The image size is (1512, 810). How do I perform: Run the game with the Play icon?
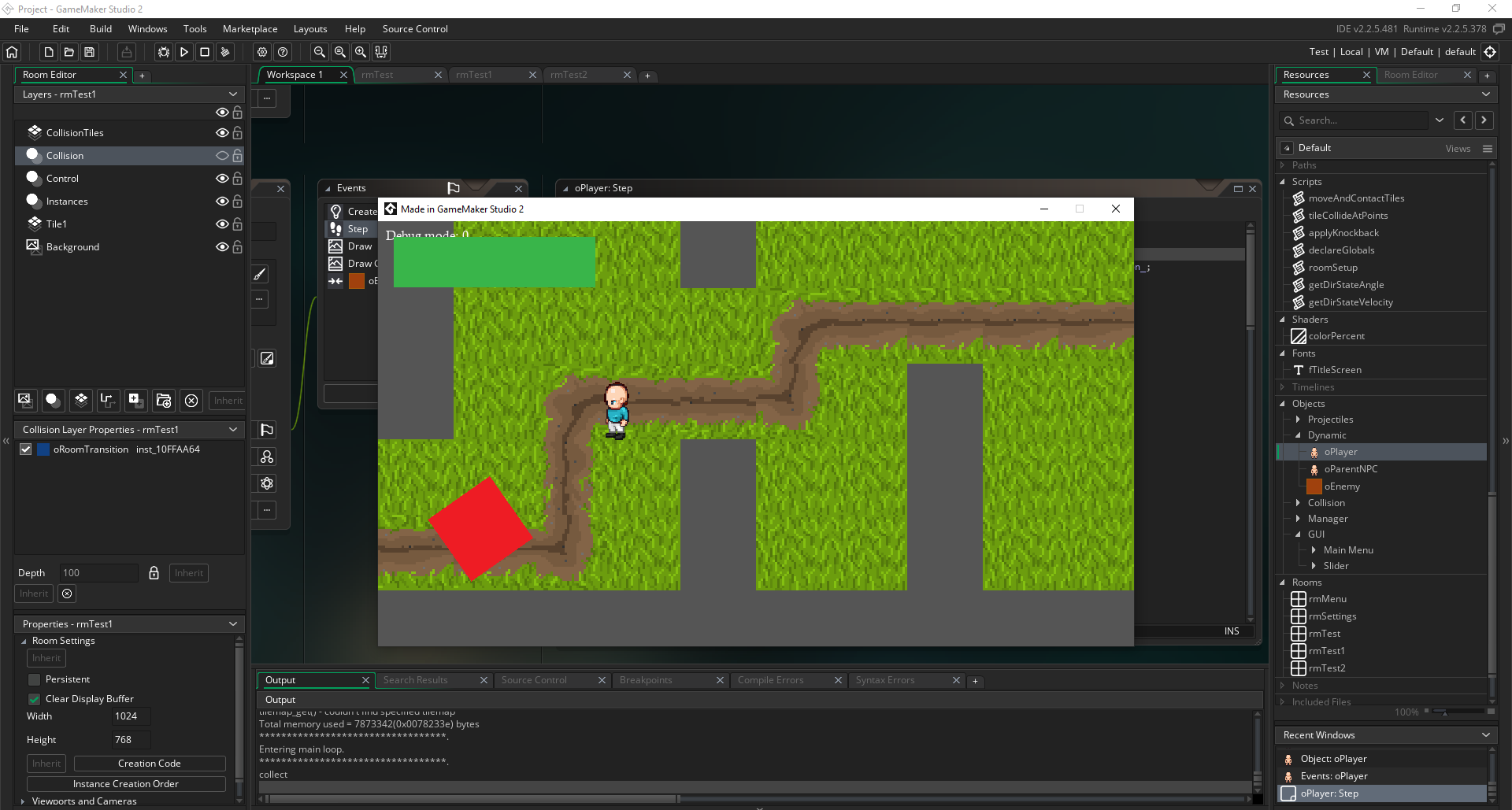coord(184,52)
